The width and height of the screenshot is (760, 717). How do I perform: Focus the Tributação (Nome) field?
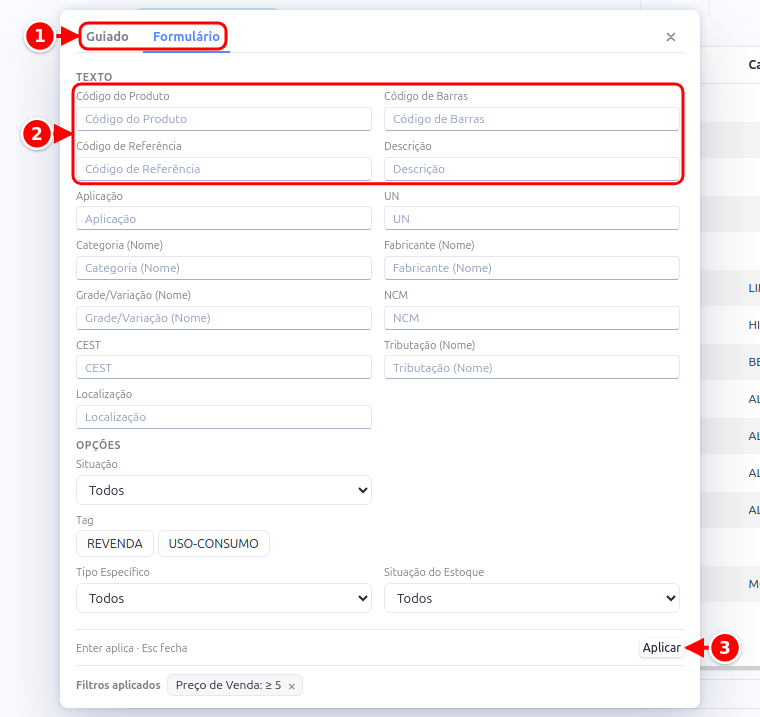point(532,367)
